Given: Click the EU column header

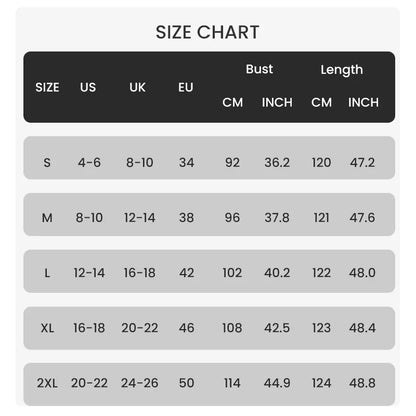Looking at the screenshot, I should click(186, 87).
